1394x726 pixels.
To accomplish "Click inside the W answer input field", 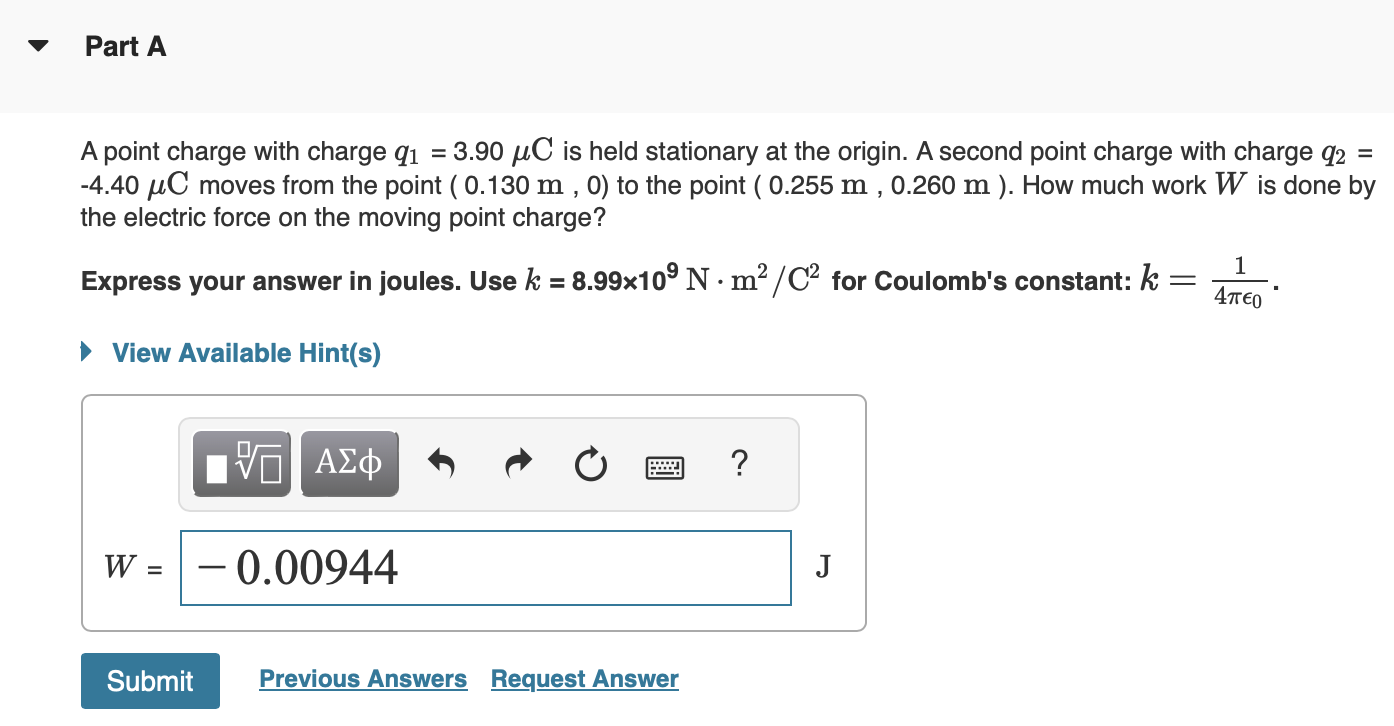I will click(485, 567).
